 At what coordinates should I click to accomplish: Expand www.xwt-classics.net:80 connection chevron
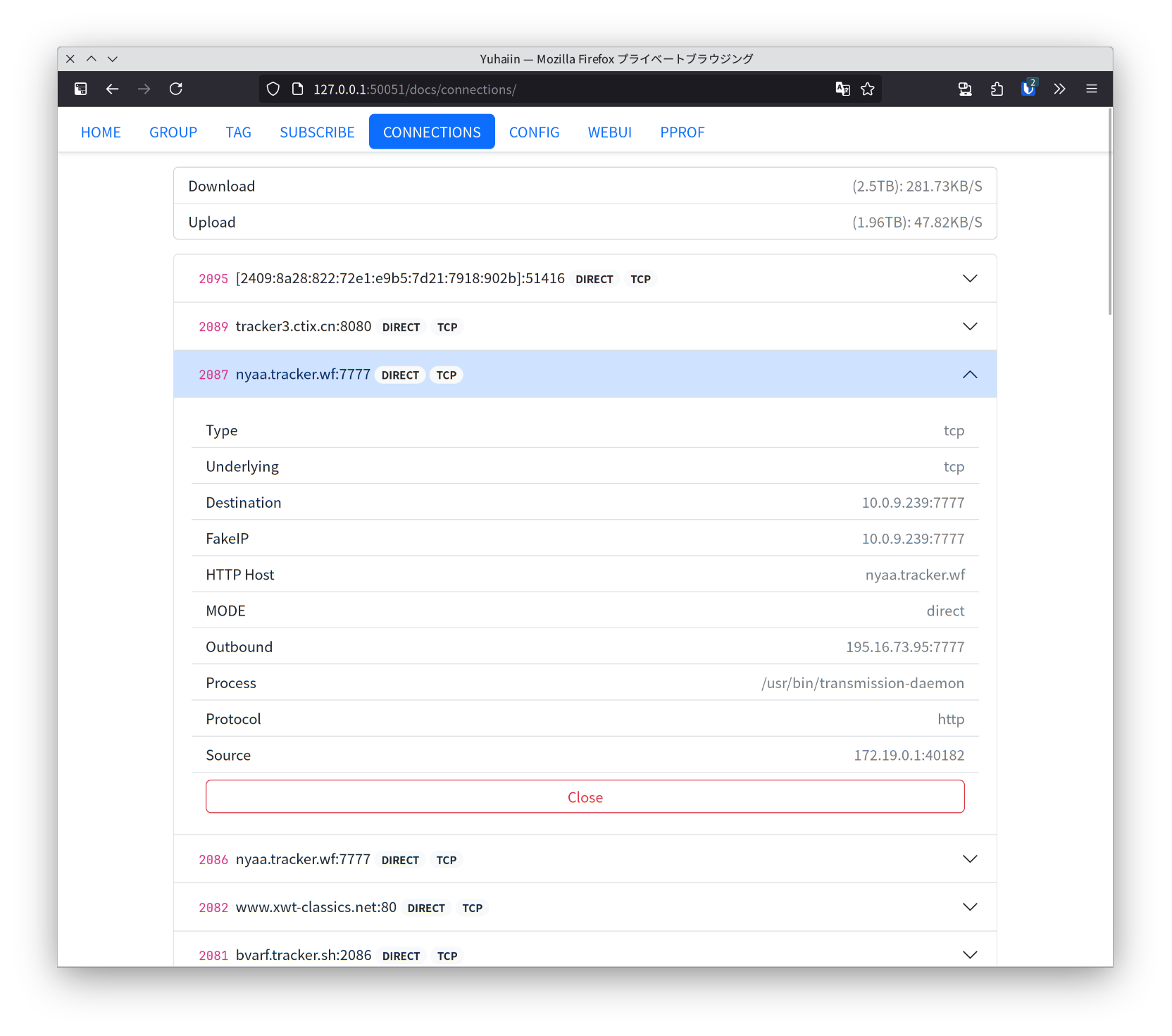[x=970, y=907]
